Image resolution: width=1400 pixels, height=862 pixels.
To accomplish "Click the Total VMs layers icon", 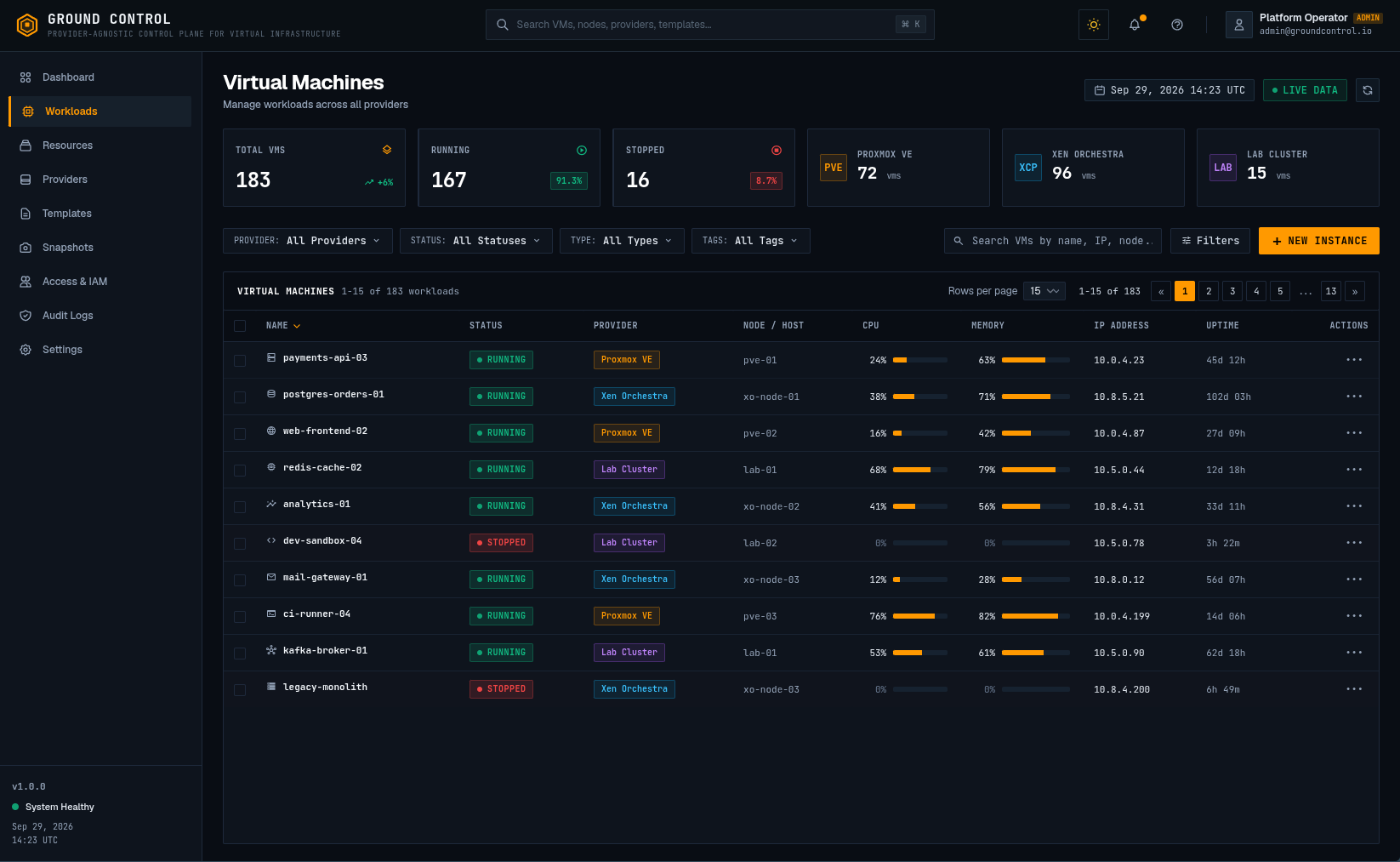I will click(x=387, y=150).
